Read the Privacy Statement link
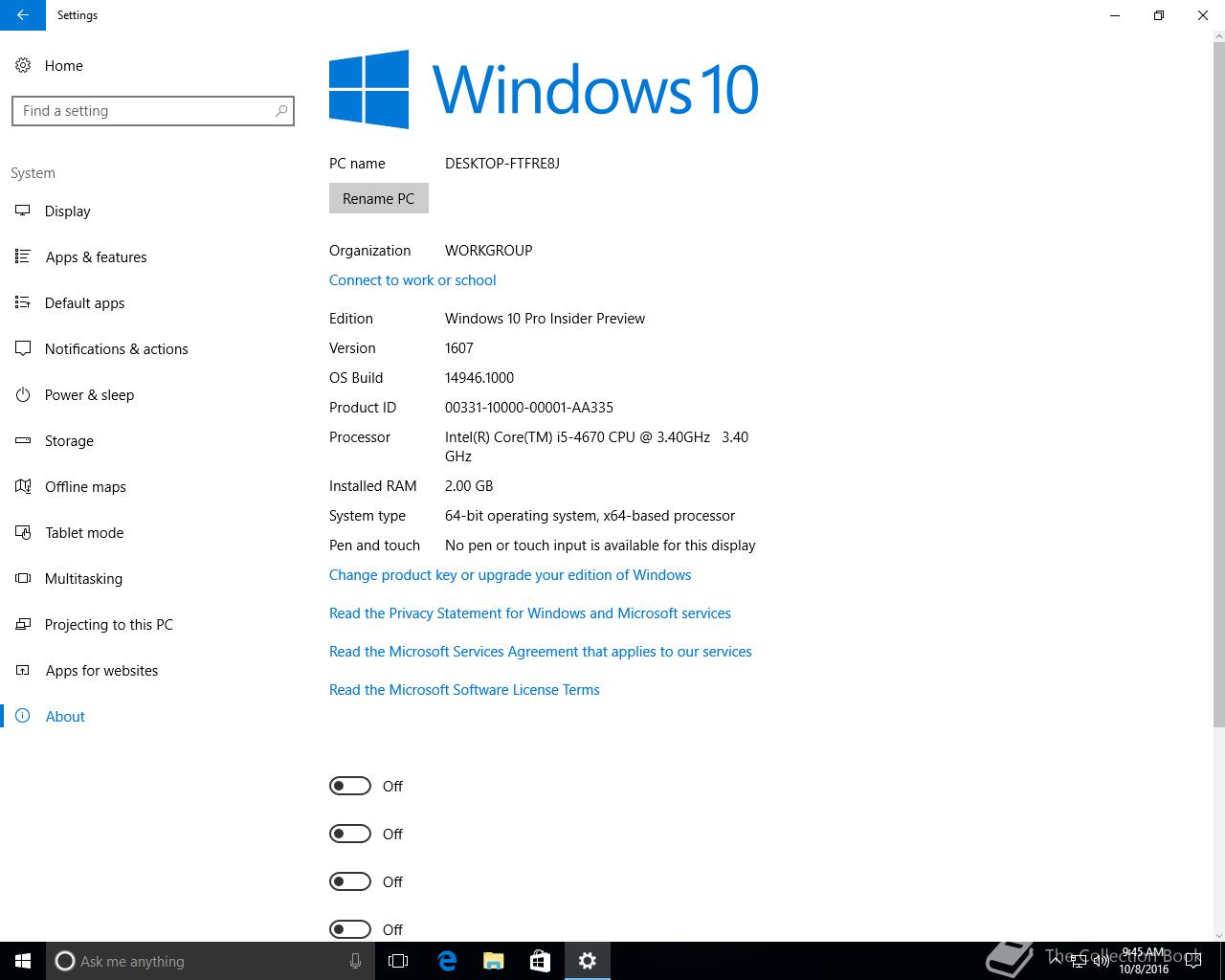This screenshot has width=1225, height=980. tap(530, 612)
